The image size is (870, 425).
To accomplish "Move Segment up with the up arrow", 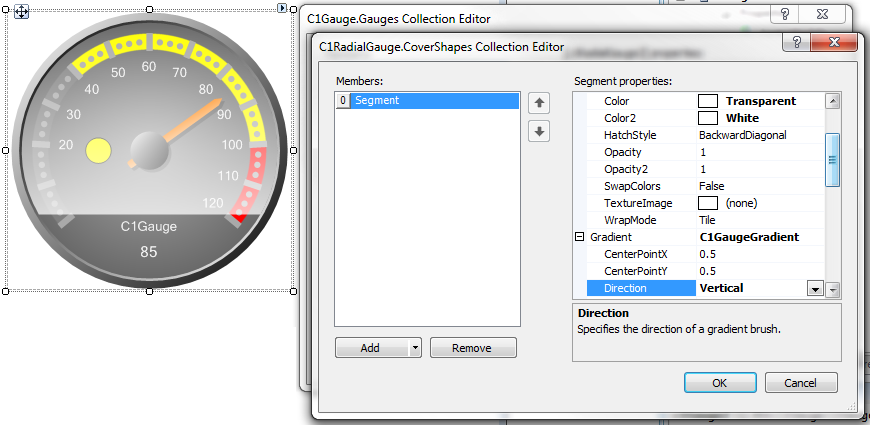I will (539, 103).
